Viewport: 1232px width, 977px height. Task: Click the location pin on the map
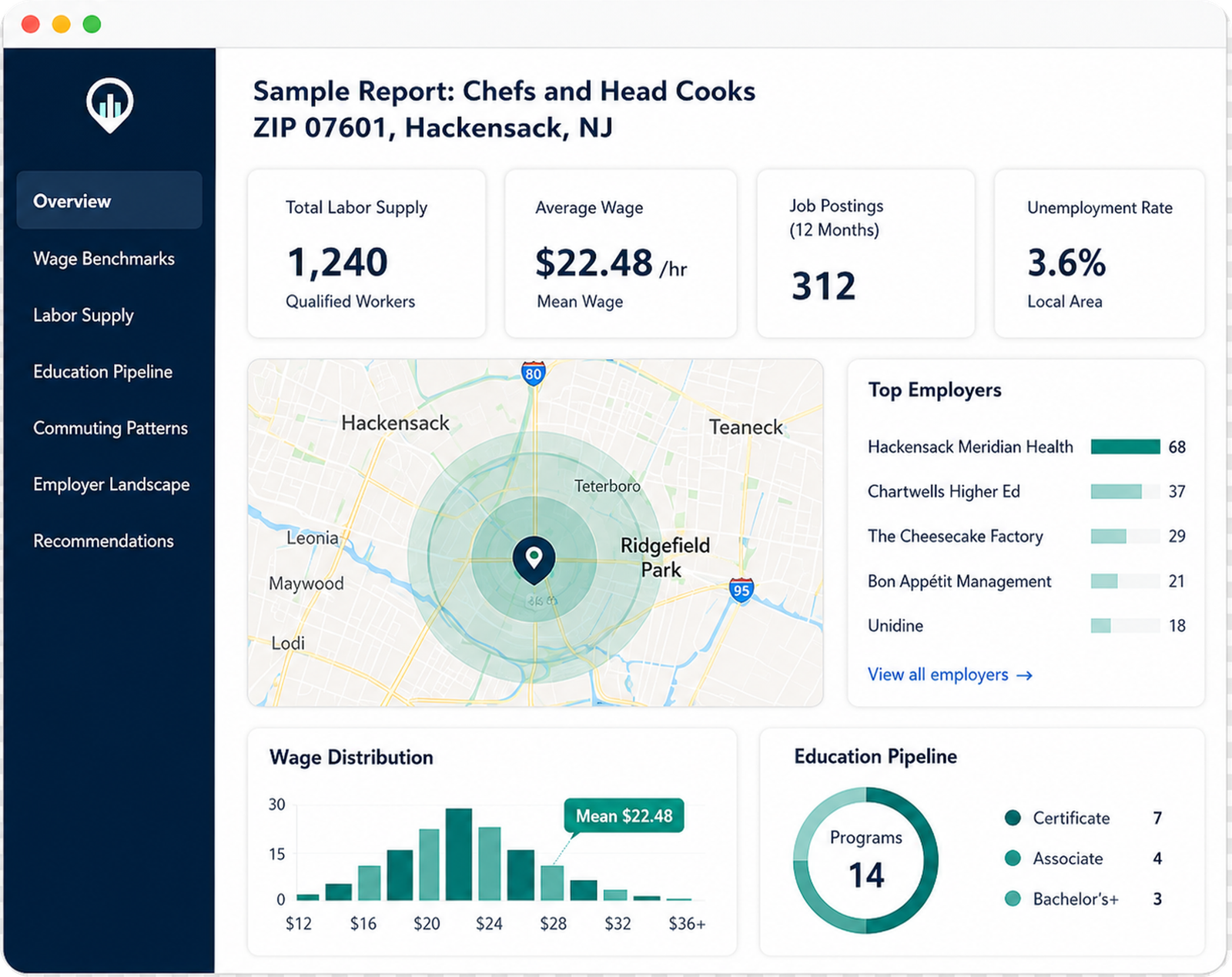[x=534, y=560]
